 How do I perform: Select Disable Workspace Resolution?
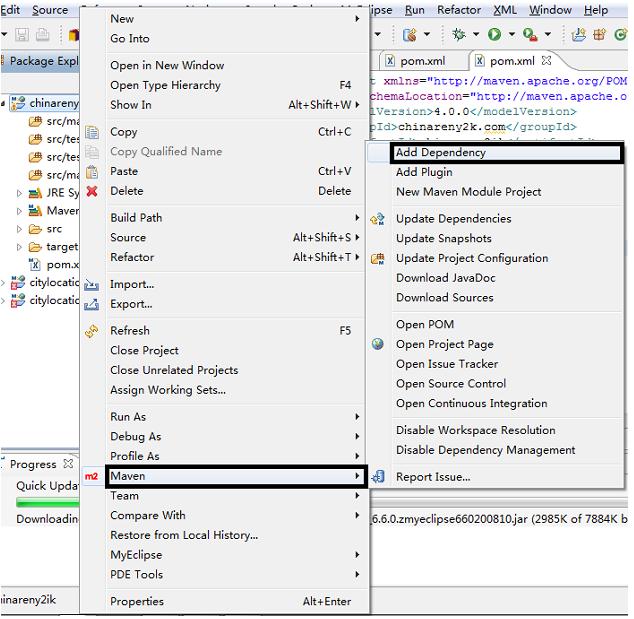(495, 431)
